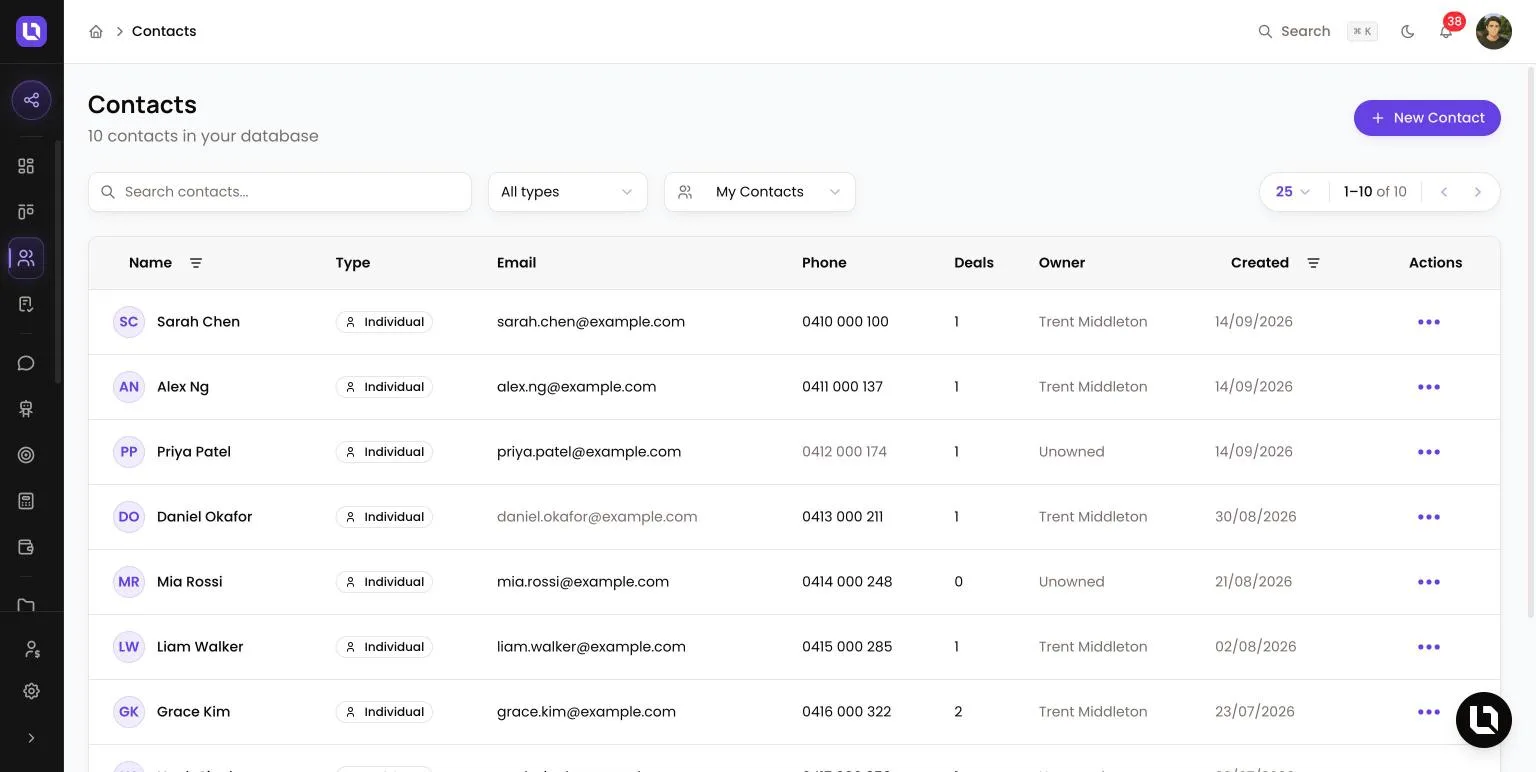Click the app logo in the sidebar
The image size is (1536, 772).
31,31
